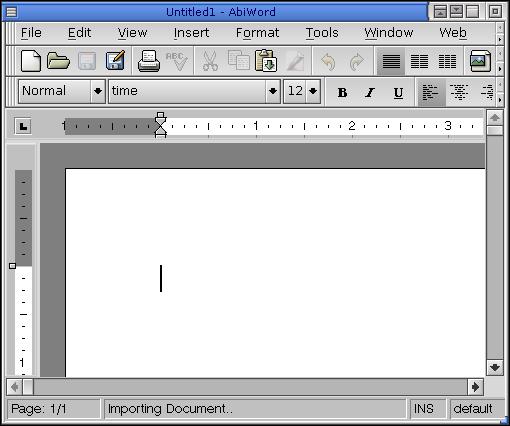
Task: Toggle underline formatting
Action: (398, 93)
